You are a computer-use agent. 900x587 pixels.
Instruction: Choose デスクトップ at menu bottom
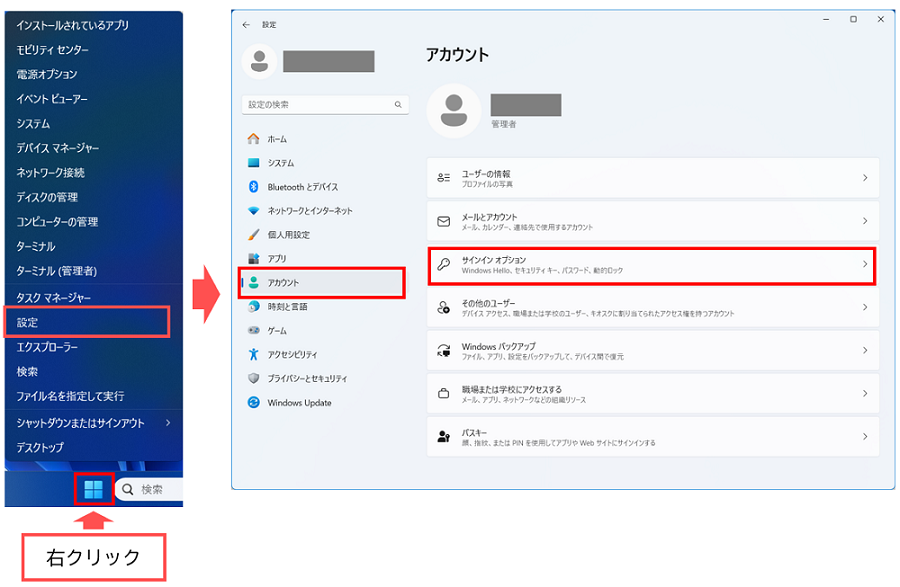(x=40, y=447)
